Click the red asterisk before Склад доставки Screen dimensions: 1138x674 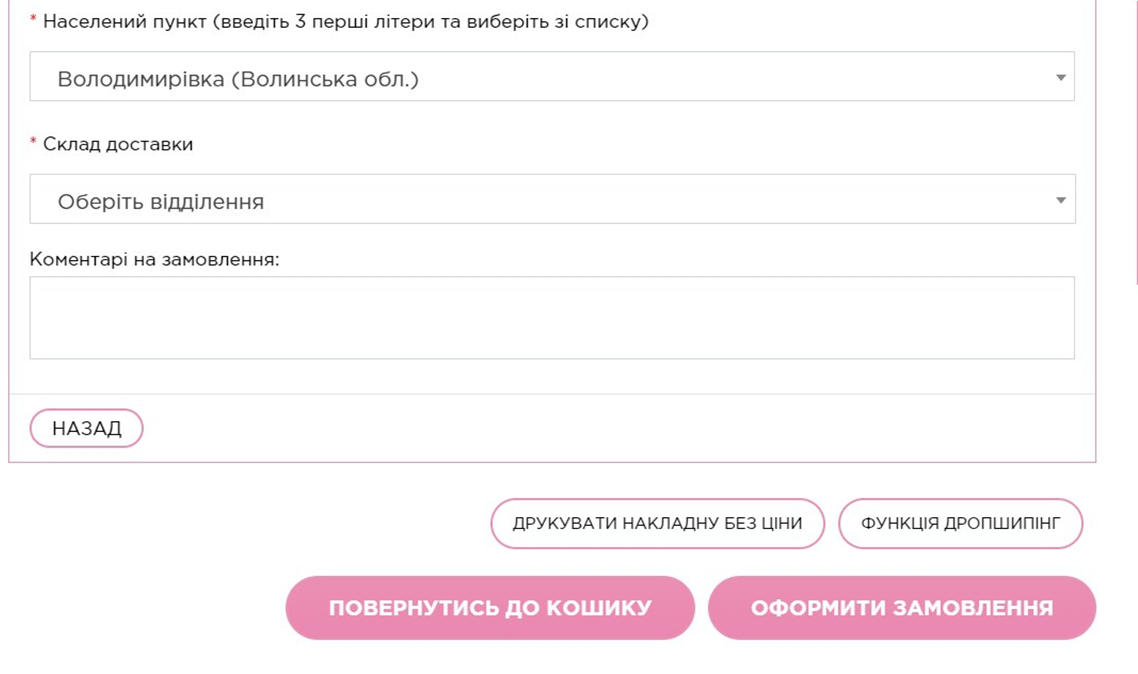pyautogui.click(x=33, y=144)
